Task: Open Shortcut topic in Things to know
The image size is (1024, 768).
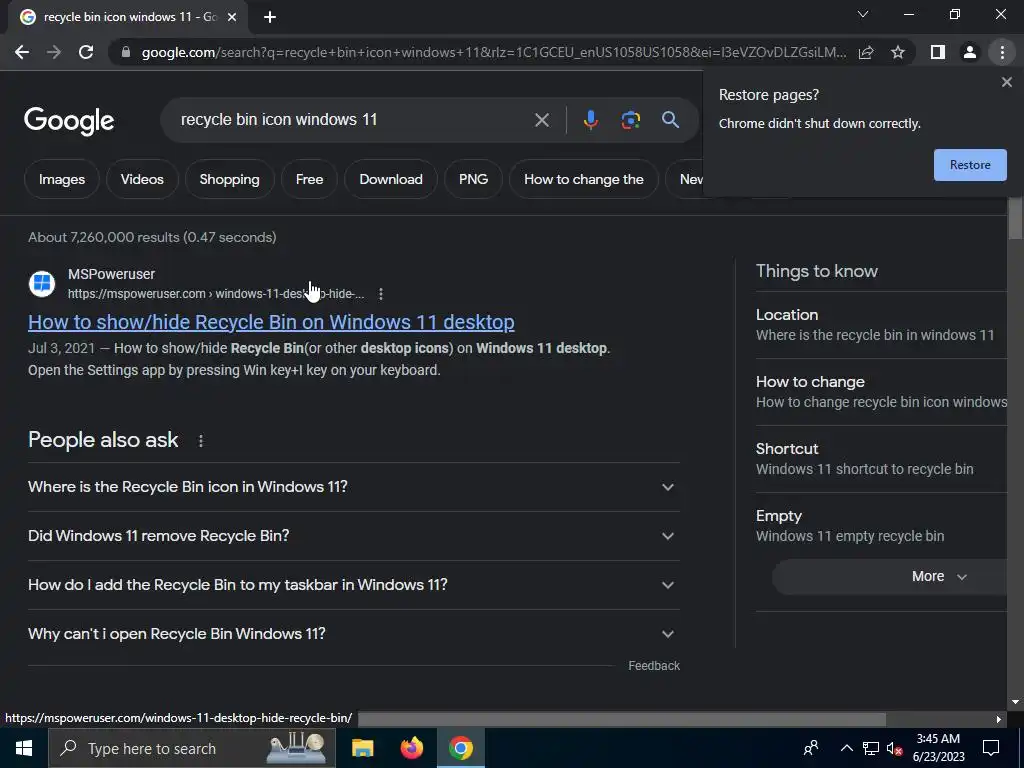Action: [x=882, y=459]
